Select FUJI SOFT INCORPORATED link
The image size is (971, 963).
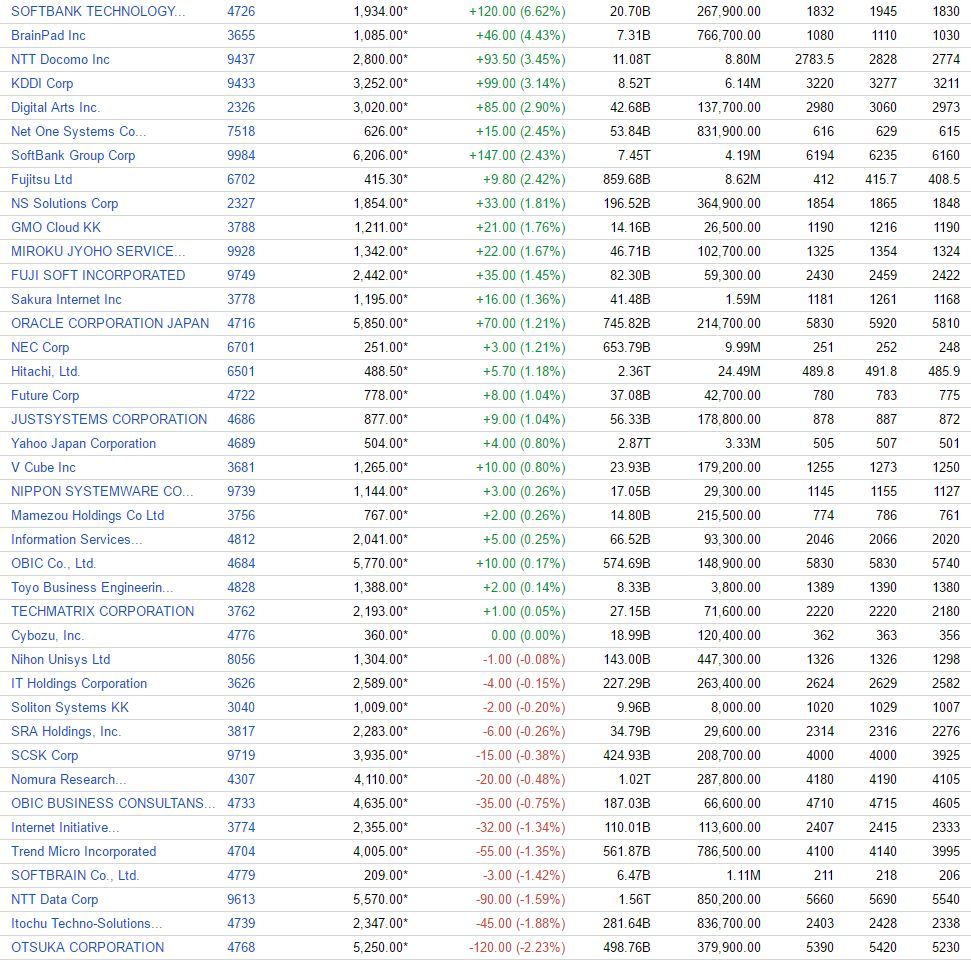[98, 276]
